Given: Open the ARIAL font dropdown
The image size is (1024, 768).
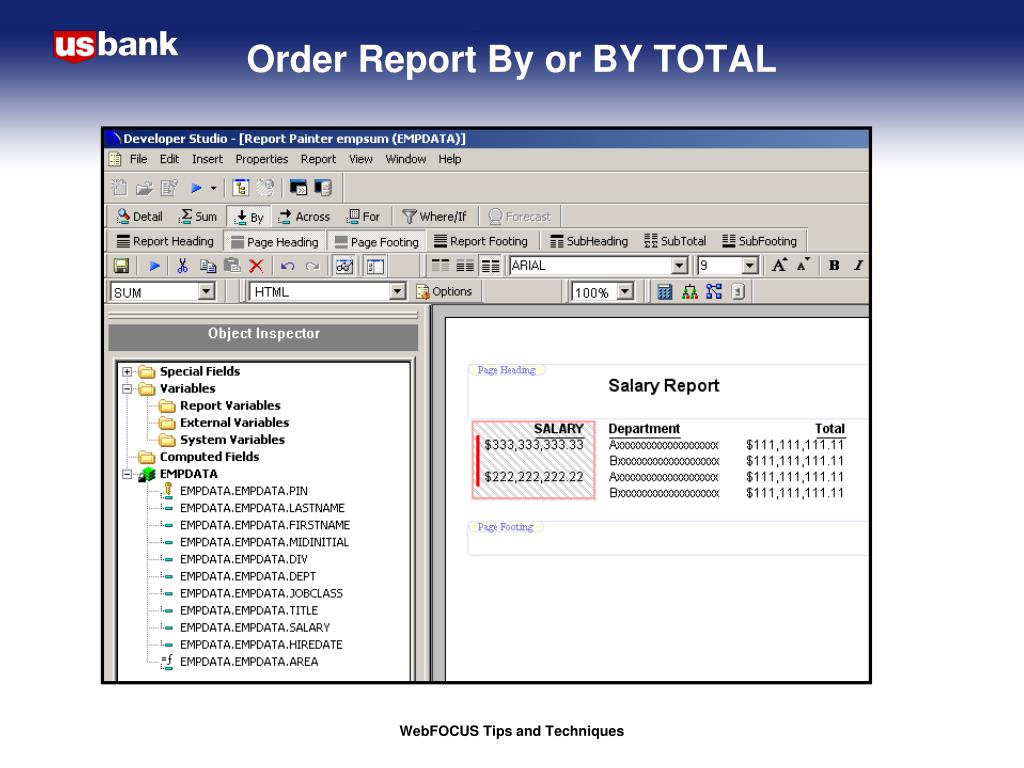Looking at the screenshot, I should pos(679,265).
